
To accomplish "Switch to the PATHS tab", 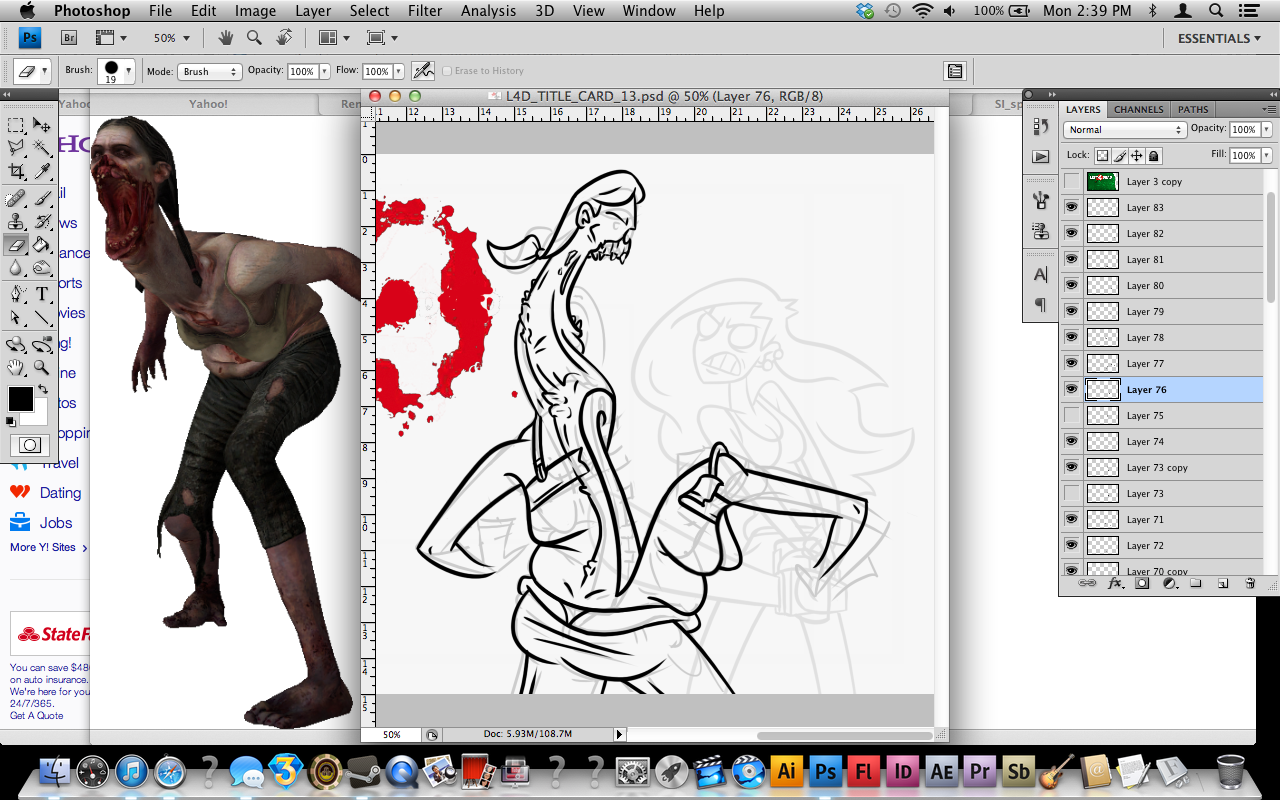I will point(1193,109).
